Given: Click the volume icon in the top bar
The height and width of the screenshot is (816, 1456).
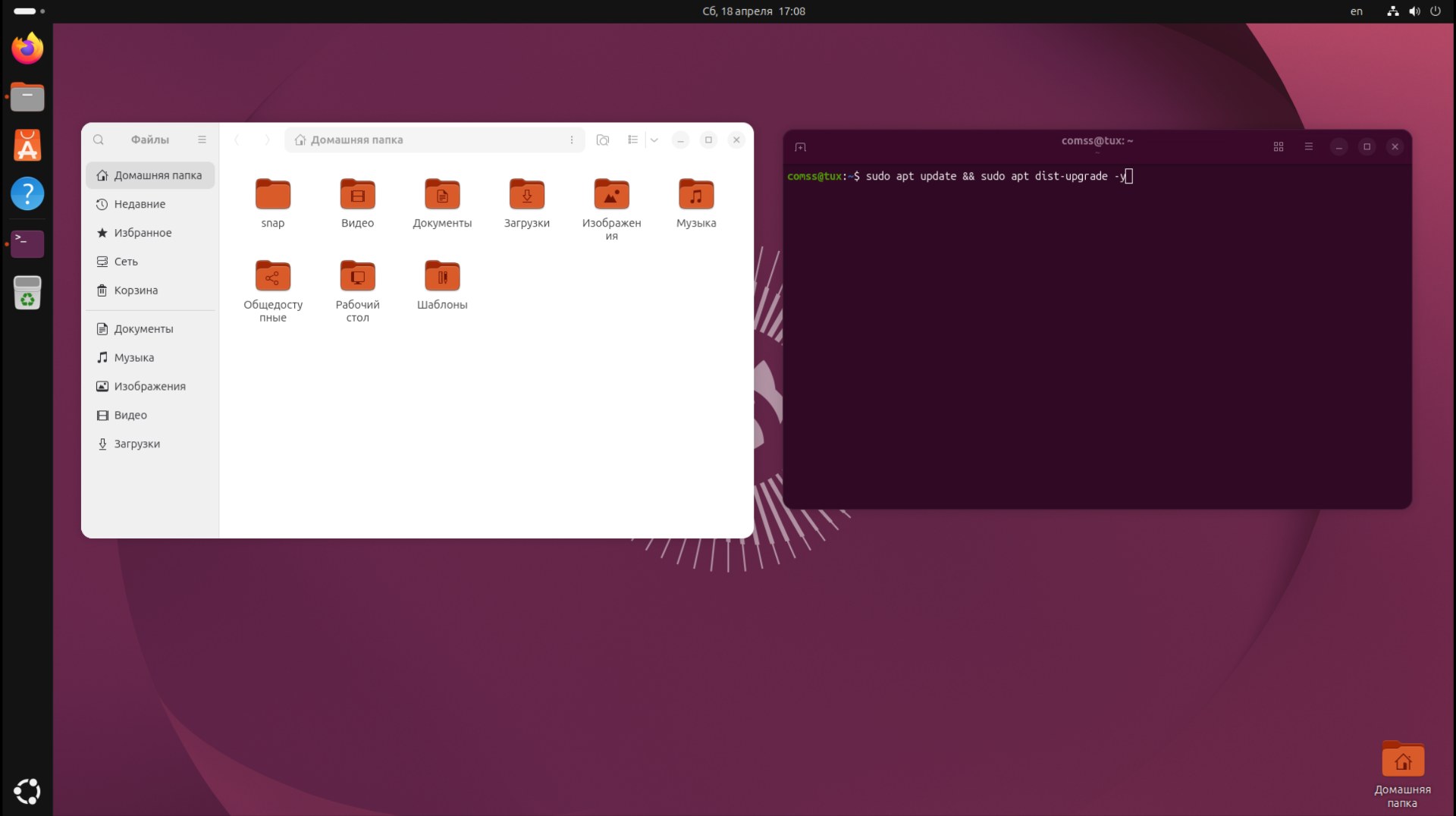Looking at the screenshot, I should pyautogui.click(x=1414, y=11).
